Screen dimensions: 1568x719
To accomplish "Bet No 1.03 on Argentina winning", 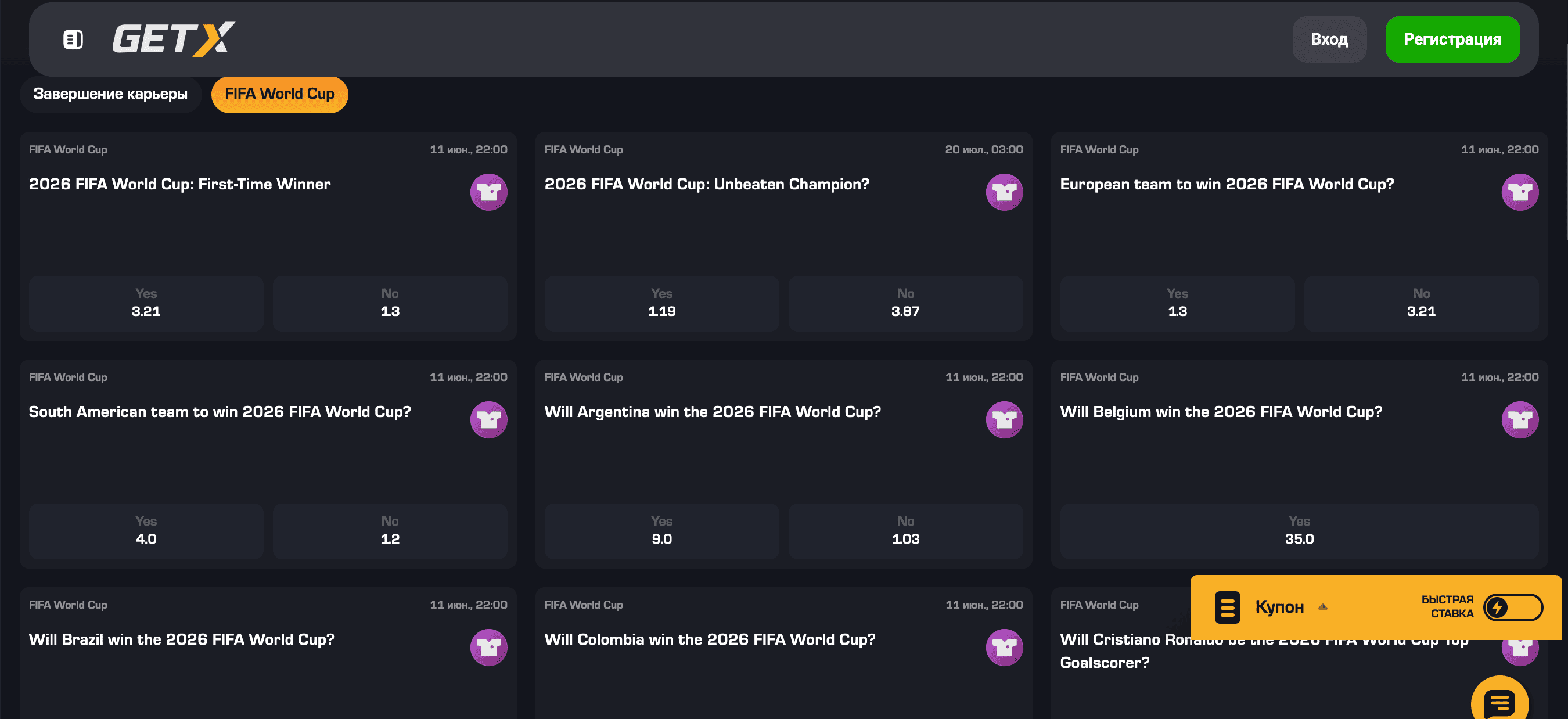I will point(905,531).
